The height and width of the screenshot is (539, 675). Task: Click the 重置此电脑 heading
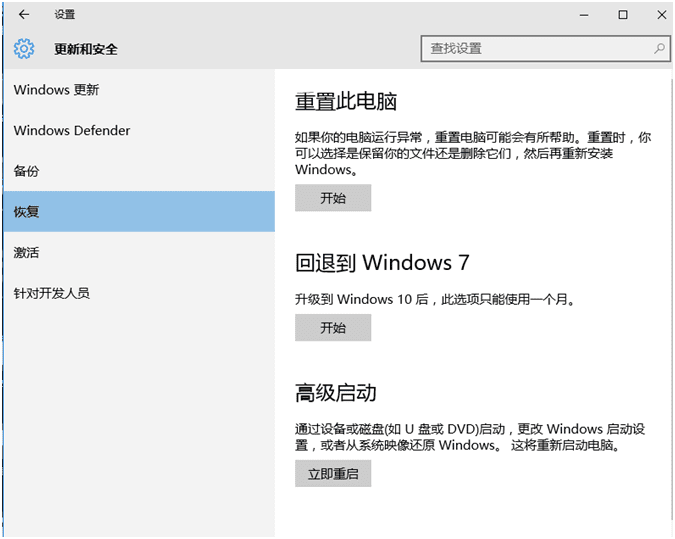coord(346,102)
